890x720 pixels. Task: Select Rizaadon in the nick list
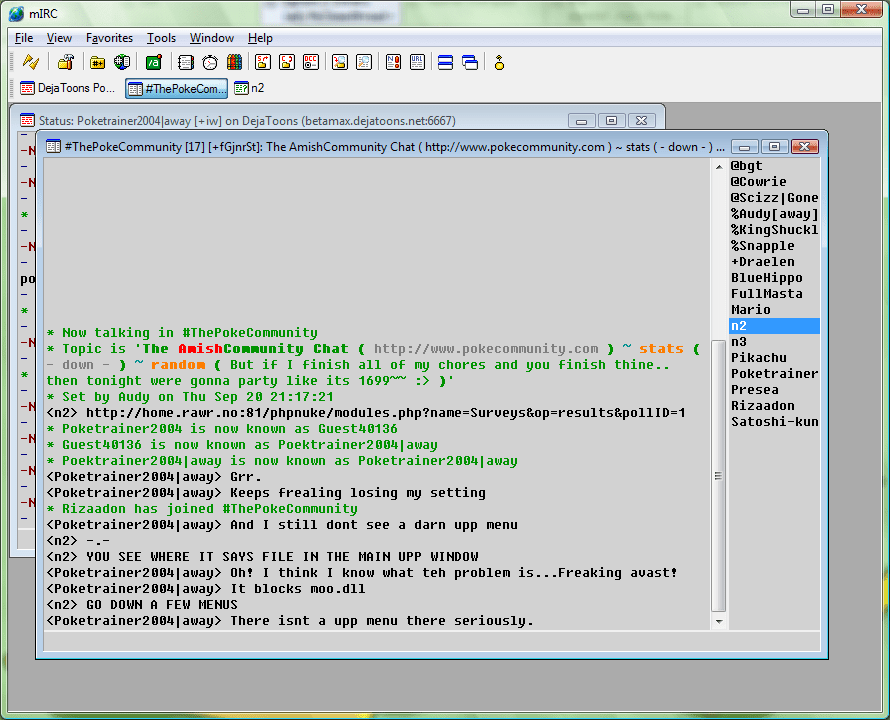pyautogui.click(x=774, y=405)
